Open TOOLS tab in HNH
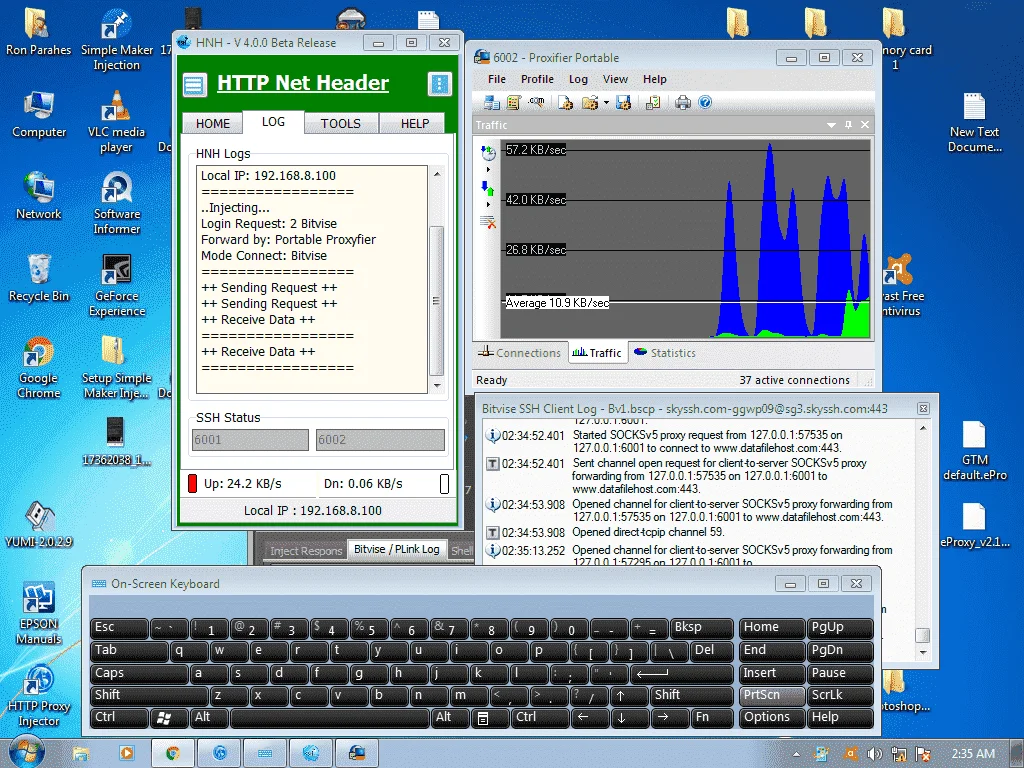Image resolution: width=1024 pixels, height=768 pixels. [340, 123]
